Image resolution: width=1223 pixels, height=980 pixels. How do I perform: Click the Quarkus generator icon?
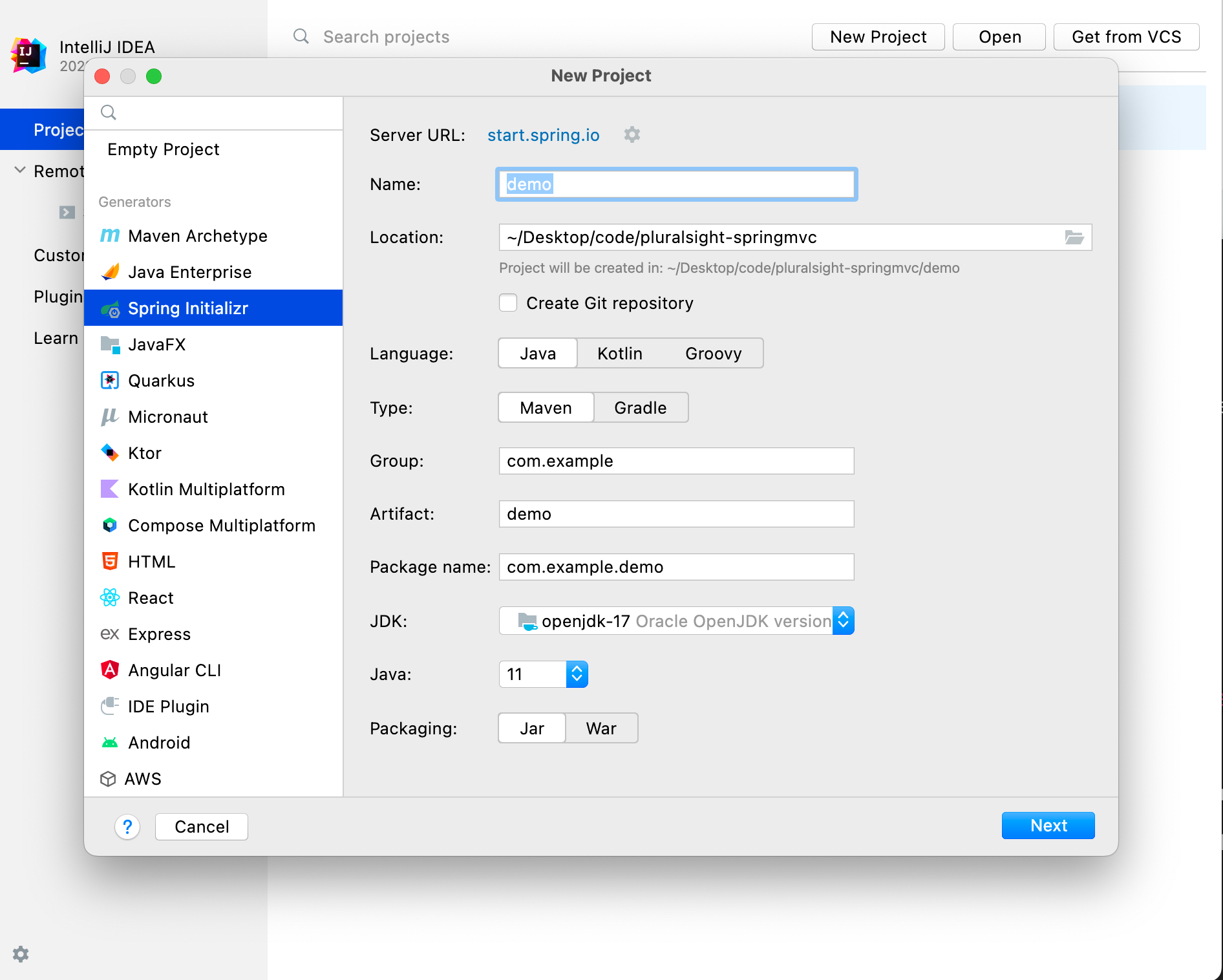(110, 381)
